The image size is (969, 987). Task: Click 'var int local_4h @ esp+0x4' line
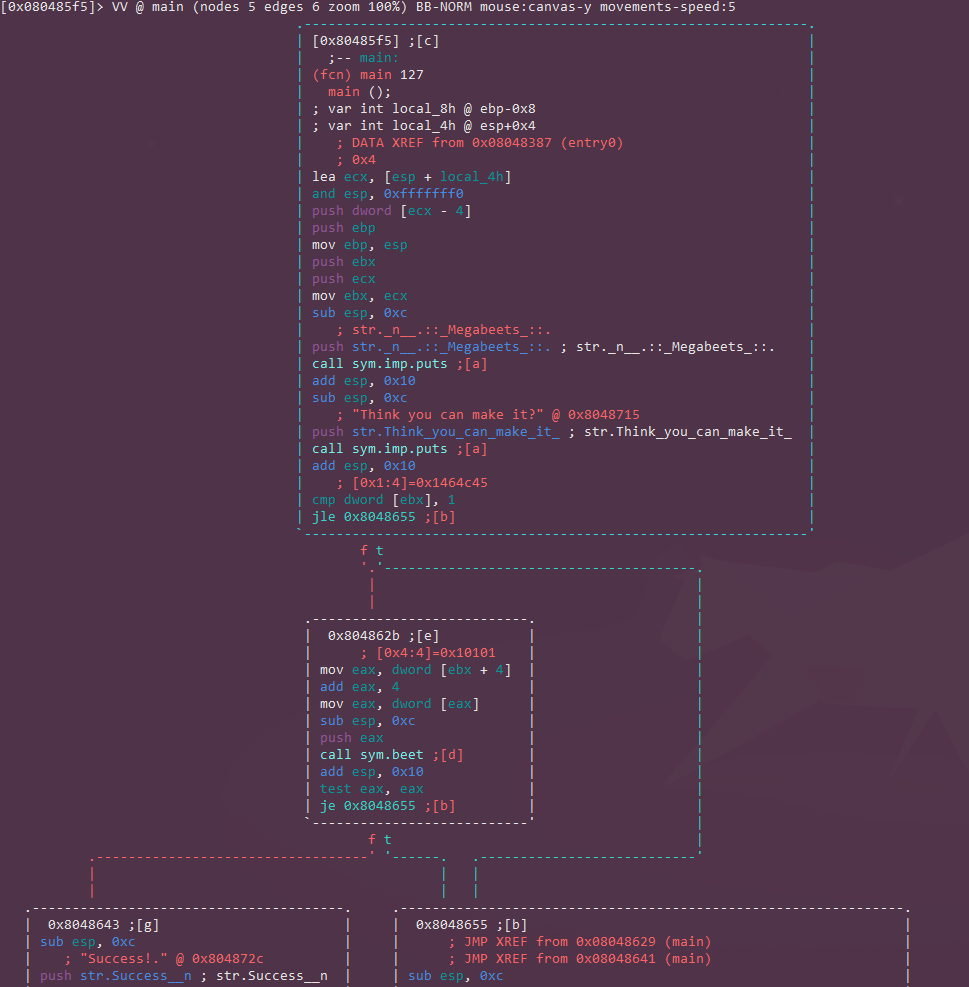(424, 126)
